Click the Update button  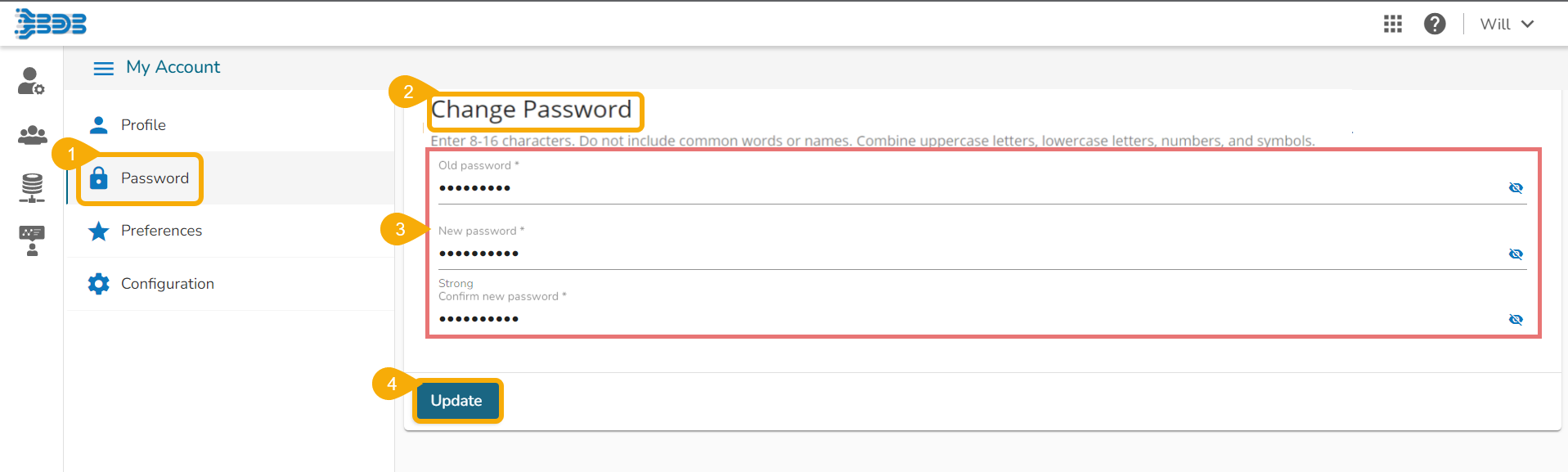tap(456, 401)
